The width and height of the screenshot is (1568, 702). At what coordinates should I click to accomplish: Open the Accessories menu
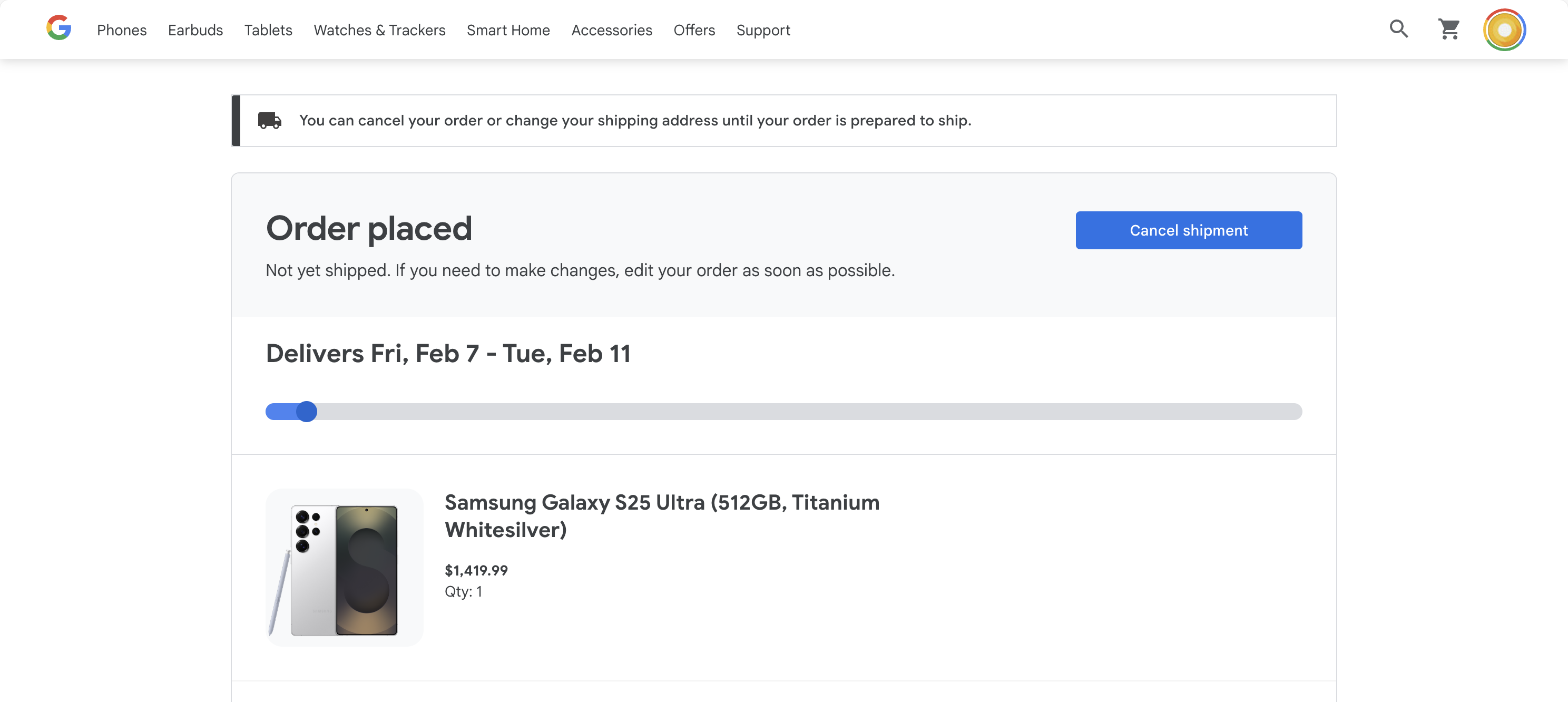pos(612,30)
